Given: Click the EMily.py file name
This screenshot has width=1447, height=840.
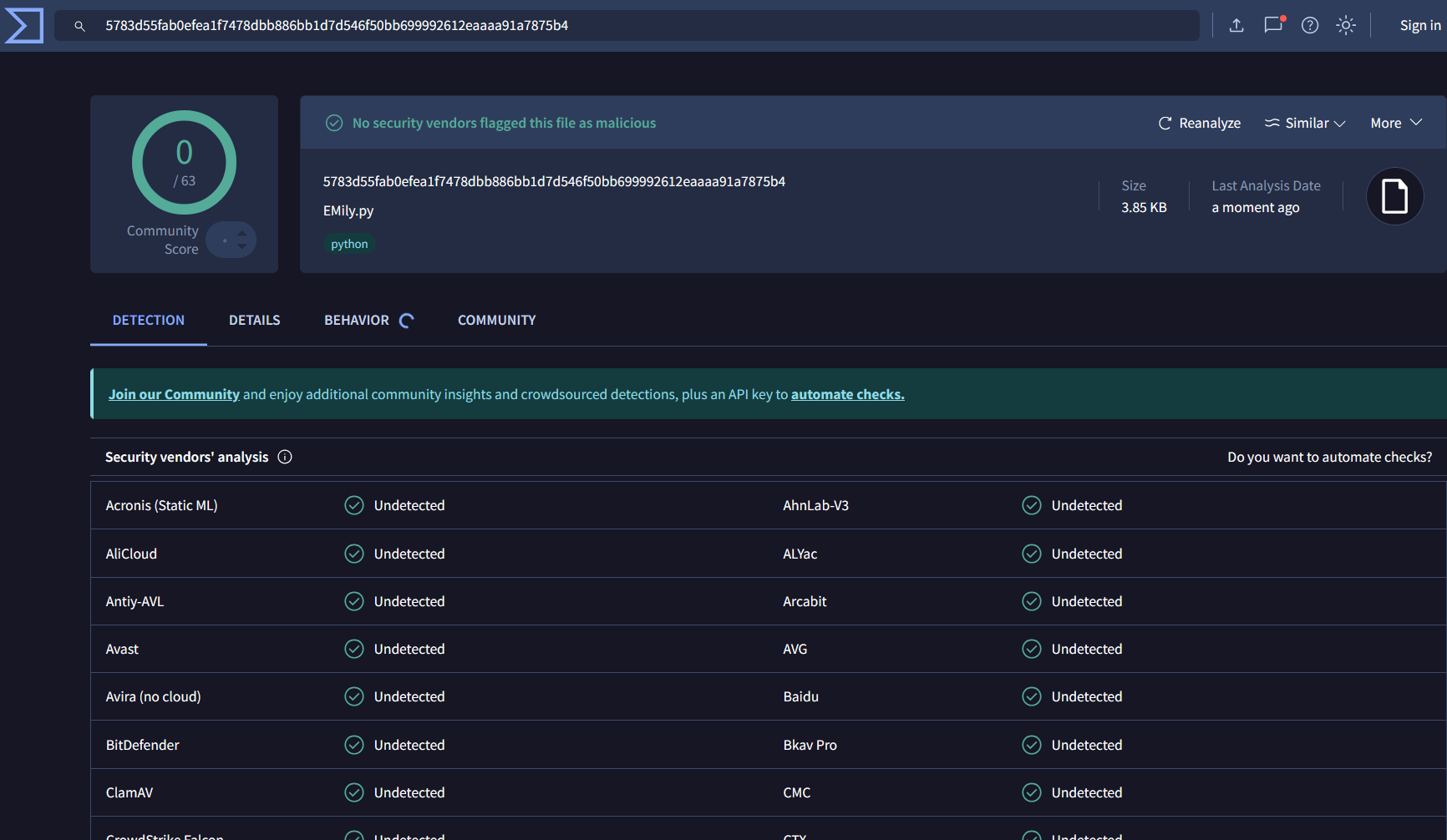Looking at the screenshot, I should (348, 210).
